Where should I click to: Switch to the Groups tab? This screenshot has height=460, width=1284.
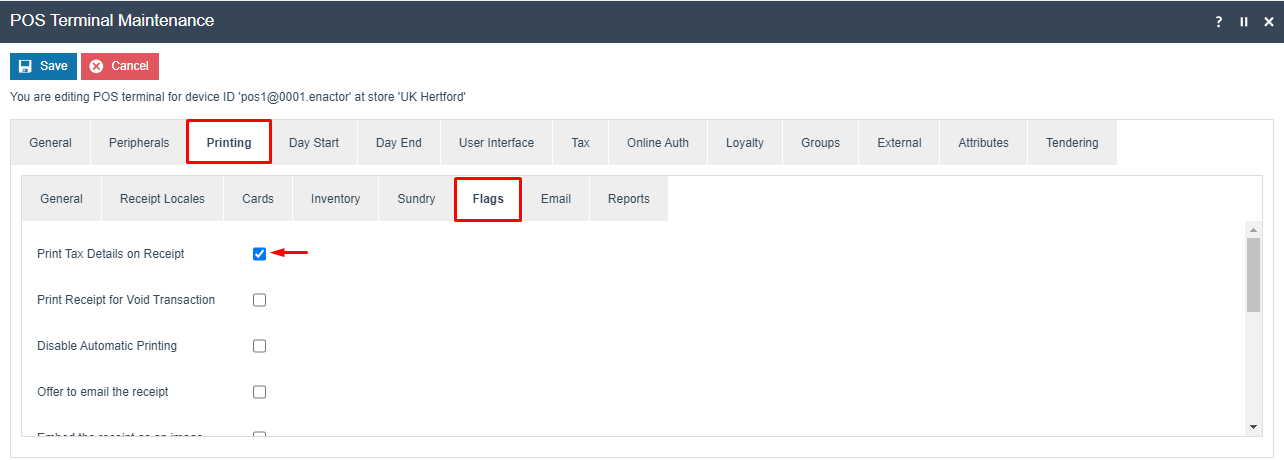(x=821, y=143)
